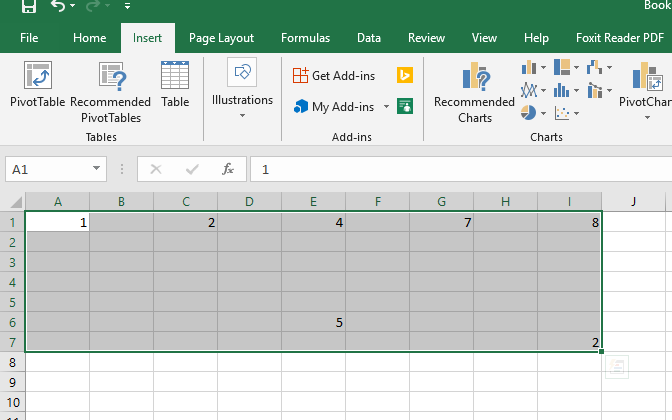The width and height of the screenshot is (672, 420).
Task: Select cell E6 containing 5
Action: click(313, 322)
